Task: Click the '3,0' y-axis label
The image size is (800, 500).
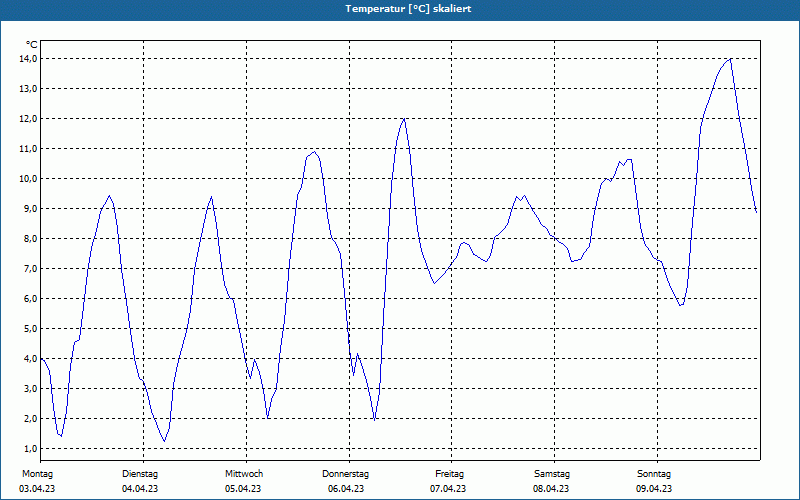Action: tap(31, 389)
